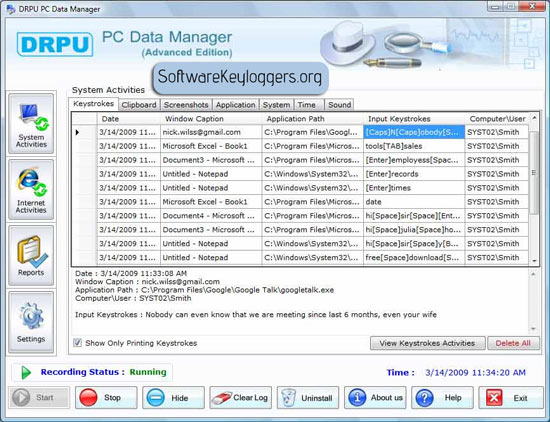Click the Hide application button
The height and width of the screenshot is (422, 550).
click(173, 397)
